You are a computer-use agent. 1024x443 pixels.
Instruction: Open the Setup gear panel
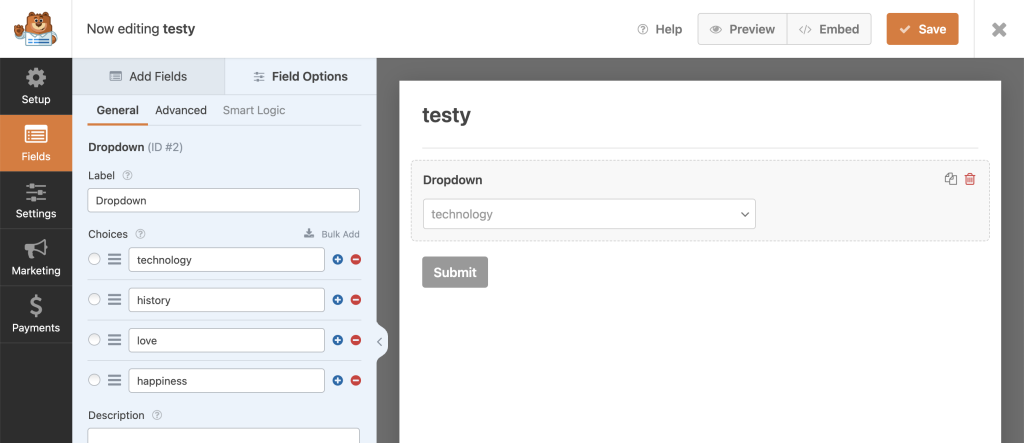click(x=36, y=86)
